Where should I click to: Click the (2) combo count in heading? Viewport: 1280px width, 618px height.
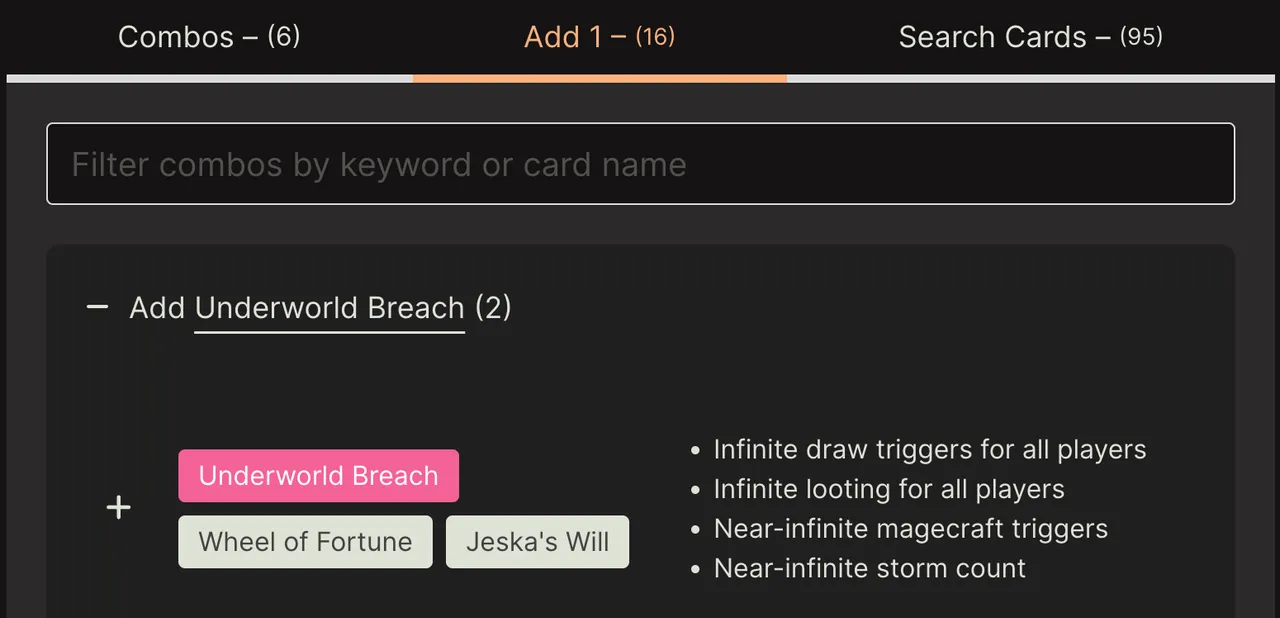[493, 307]
